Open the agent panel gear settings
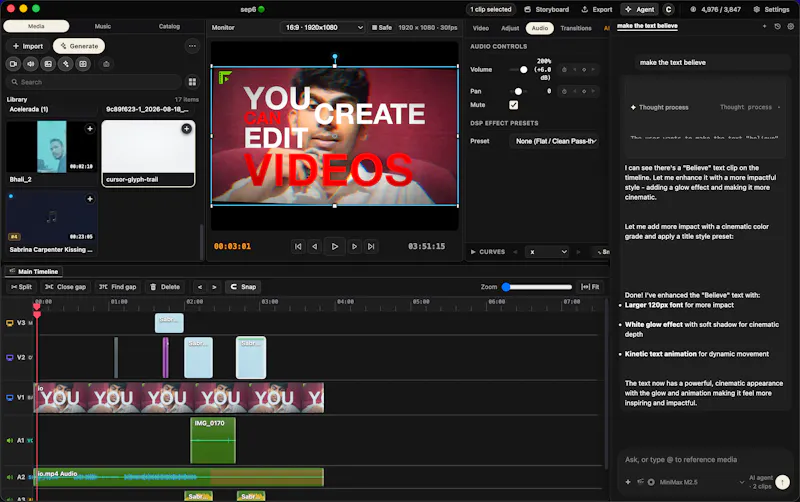This screenshot has width=800, height=502. pos(790,26)
